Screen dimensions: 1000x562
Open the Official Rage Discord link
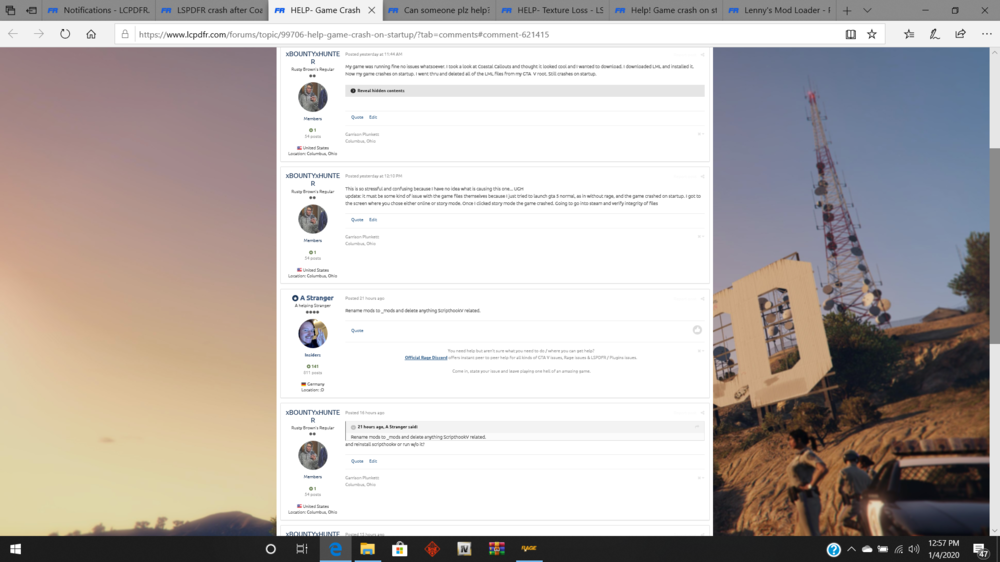426,358
